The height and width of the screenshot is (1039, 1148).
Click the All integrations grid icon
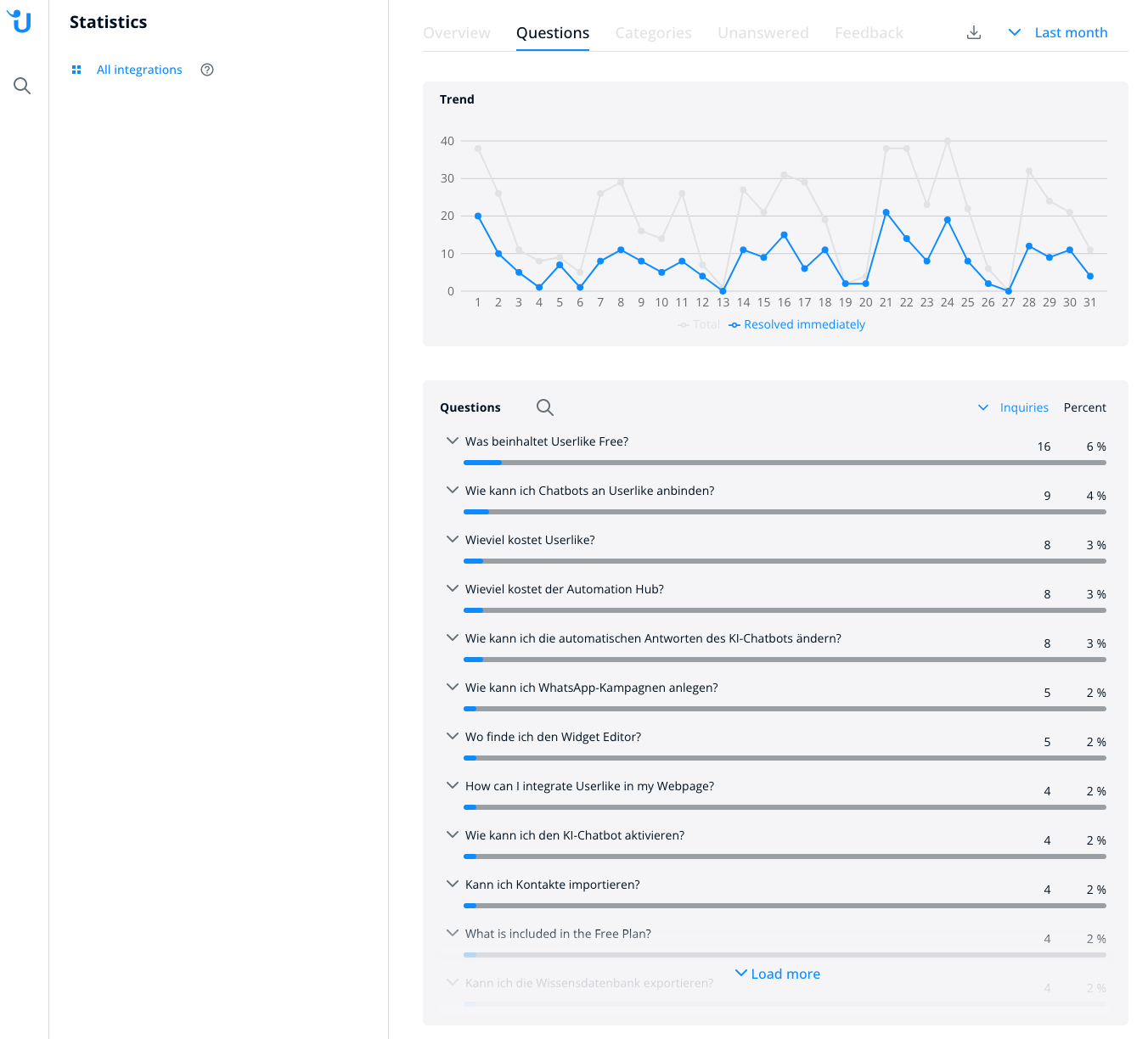[76, 70]
